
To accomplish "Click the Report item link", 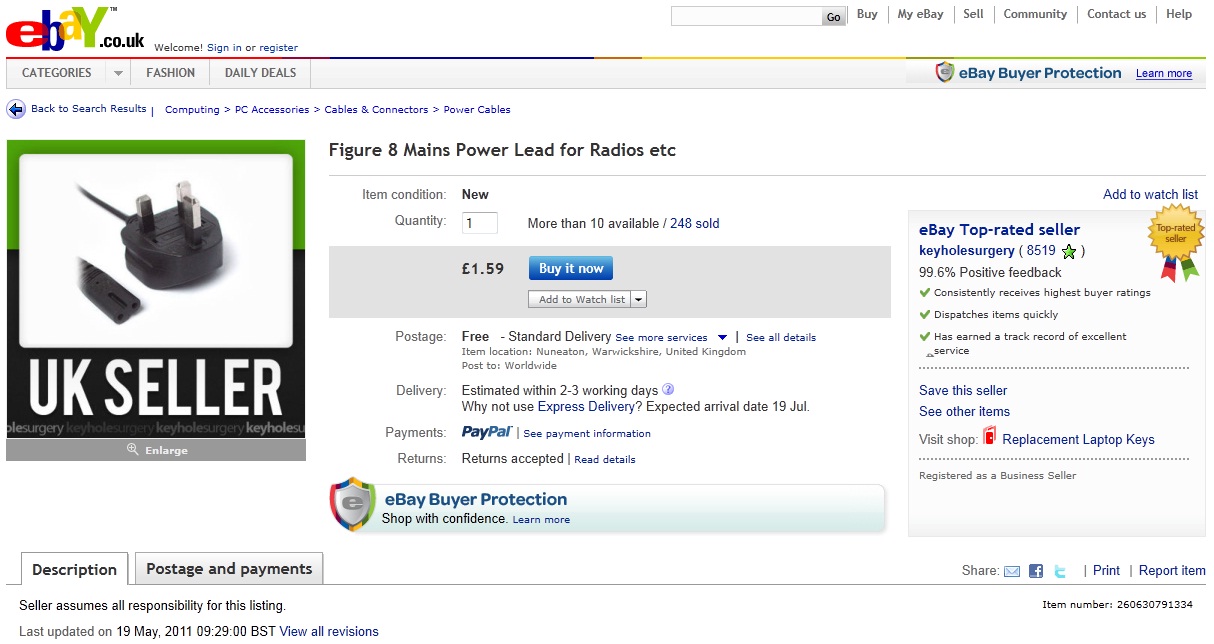I will click(1172, 570).
